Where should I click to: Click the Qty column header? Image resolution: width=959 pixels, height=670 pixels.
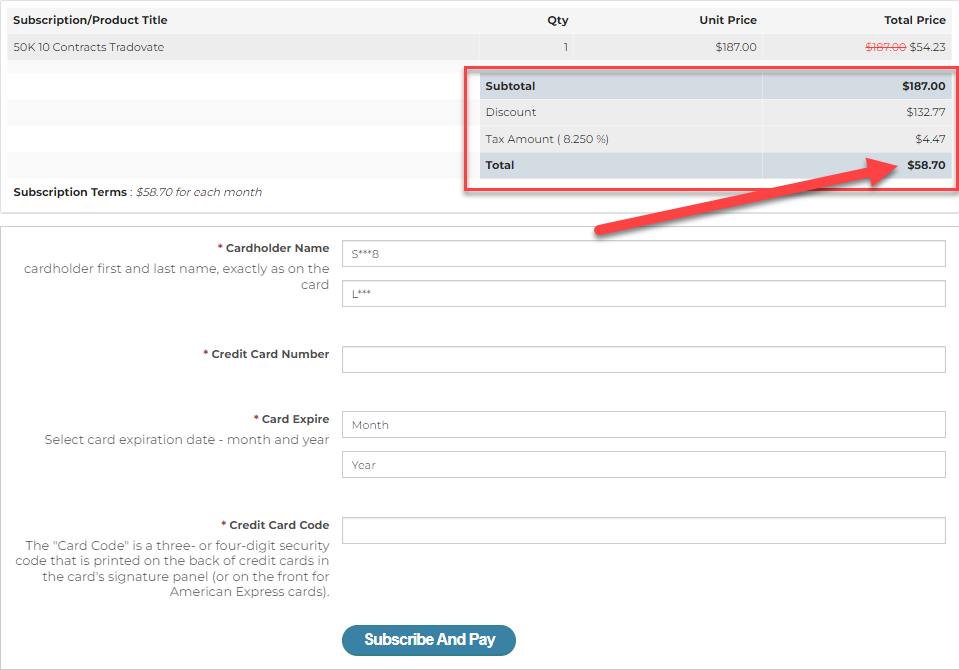tap(557, 20)
